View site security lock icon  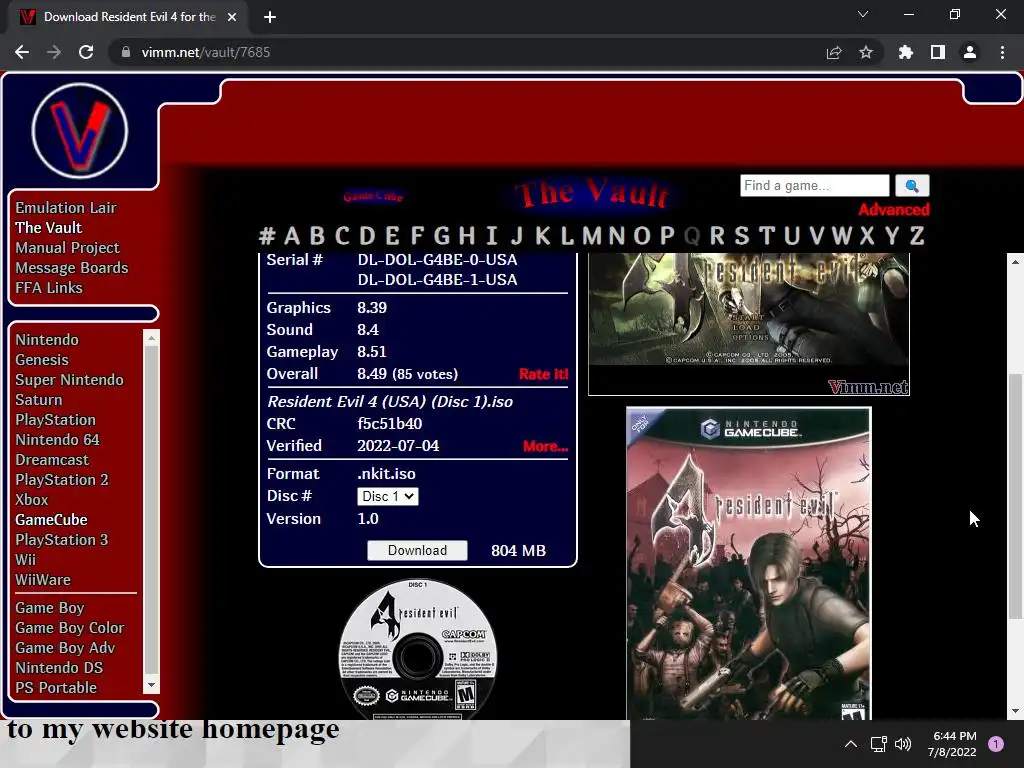[126, 52]
